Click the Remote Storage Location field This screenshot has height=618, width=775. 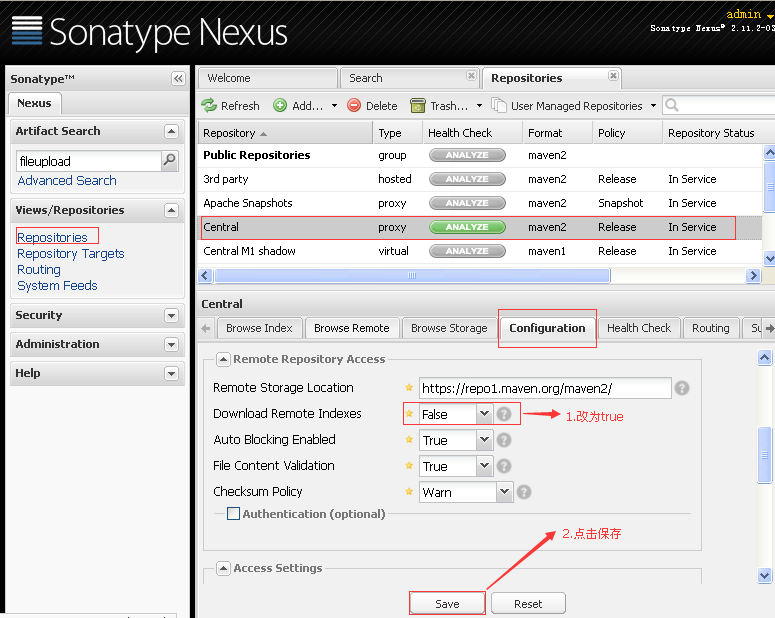[x=545, y=388]
